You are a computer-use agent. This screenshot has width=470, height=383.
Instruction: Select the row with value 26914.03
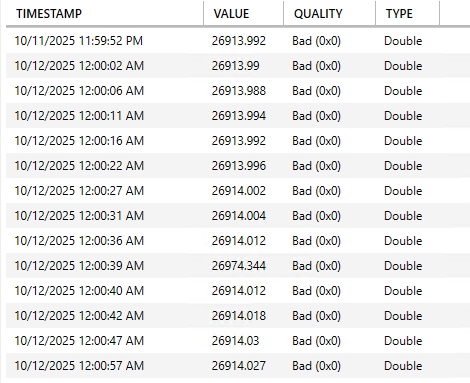point(238,341)
